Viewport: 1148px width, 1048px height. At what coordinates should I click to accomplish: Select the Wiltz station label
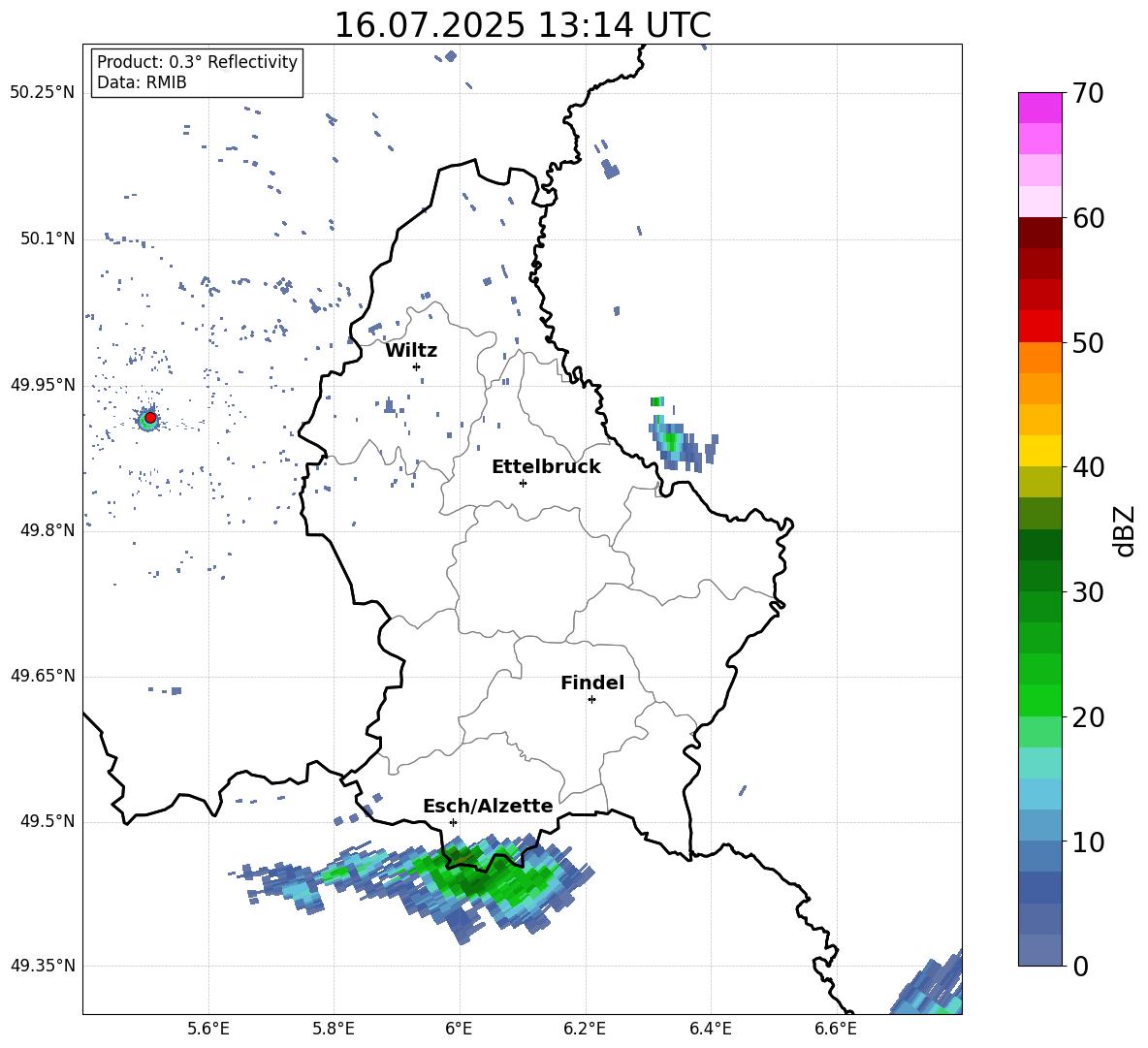point(411,351)
